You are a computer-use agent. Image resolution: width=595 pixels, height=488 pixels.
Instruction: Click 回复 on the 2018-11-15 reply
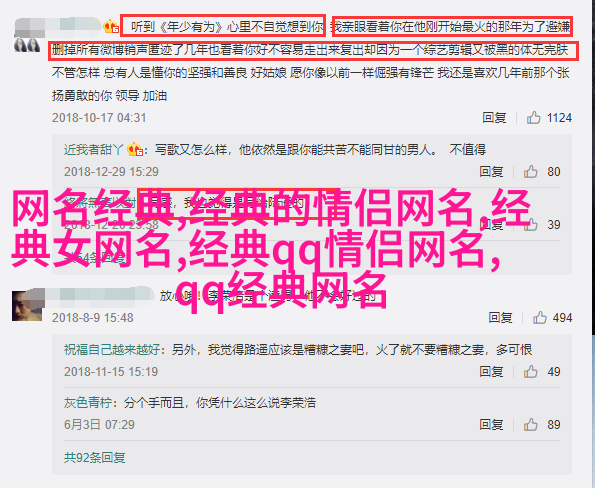491,372
